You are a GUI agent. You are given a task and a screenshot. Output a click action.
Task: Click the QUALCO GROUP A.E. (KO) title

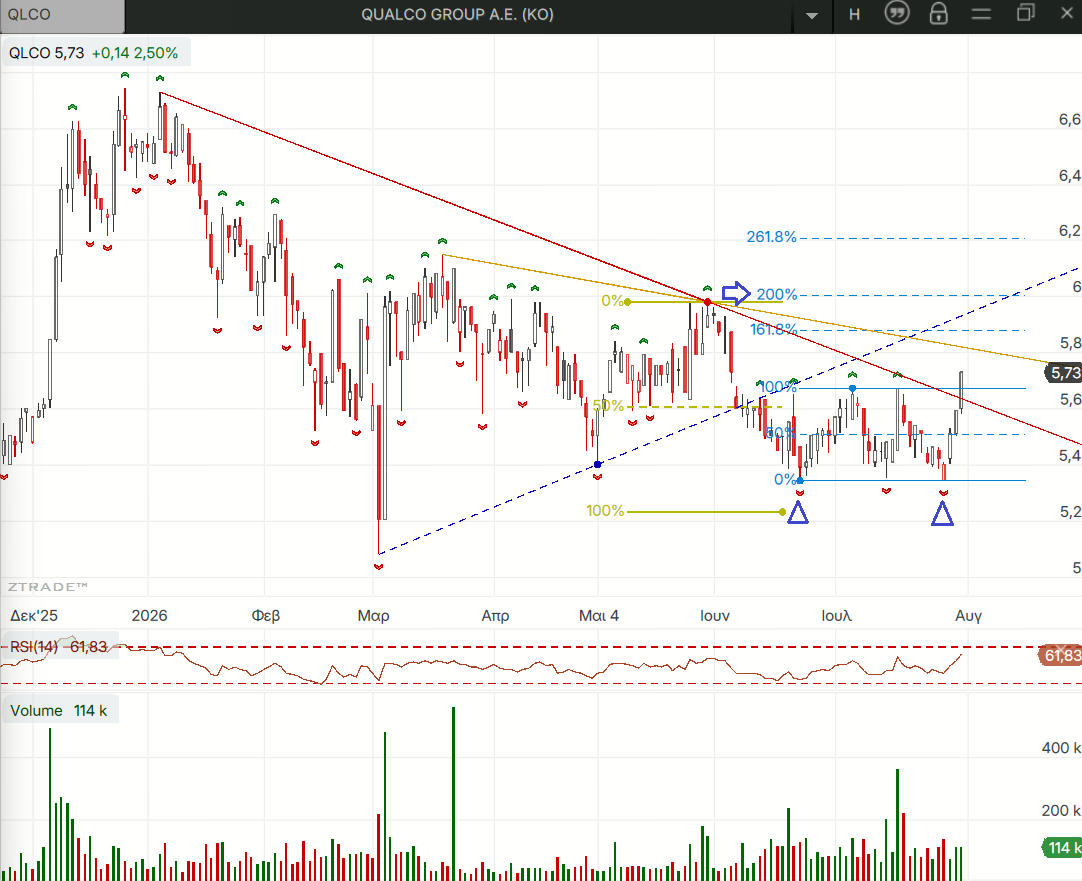[458, 14]
